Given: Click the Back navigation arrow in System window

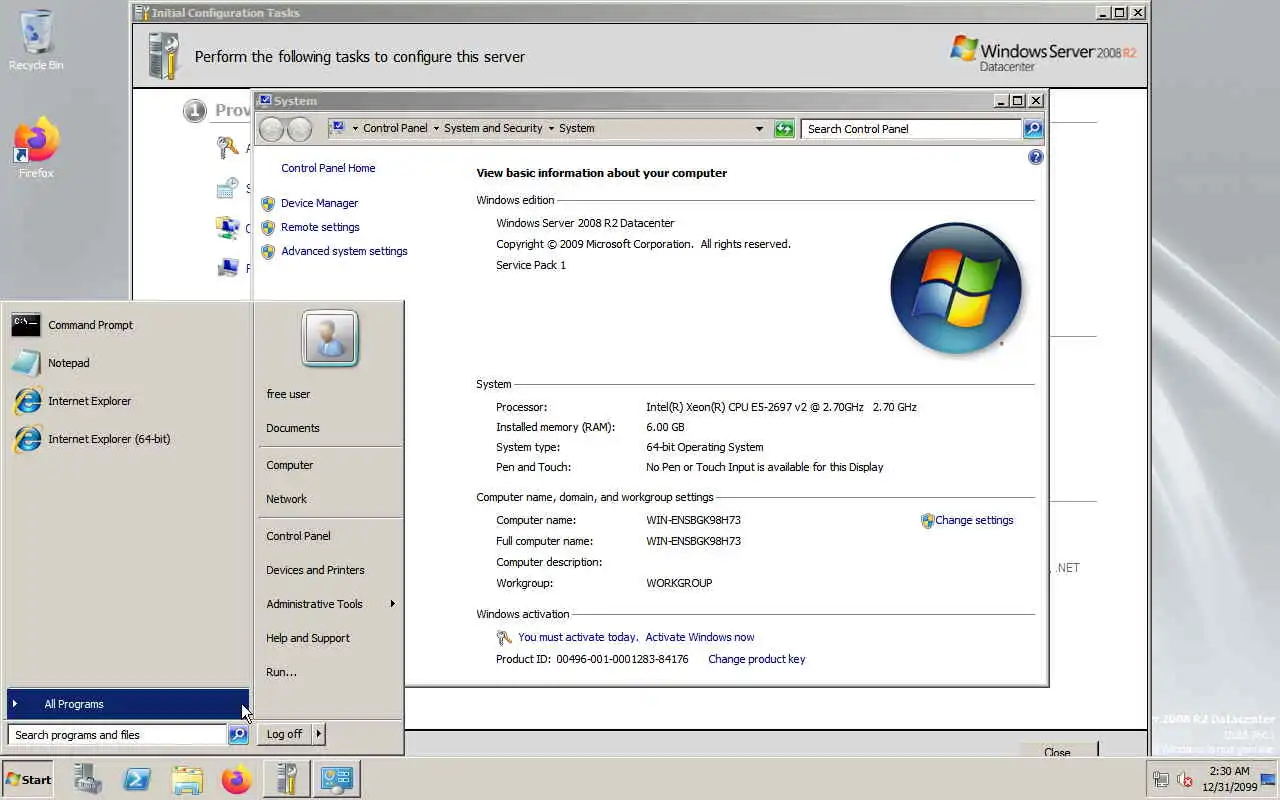Looking at the screenshot, I should 271,129.
